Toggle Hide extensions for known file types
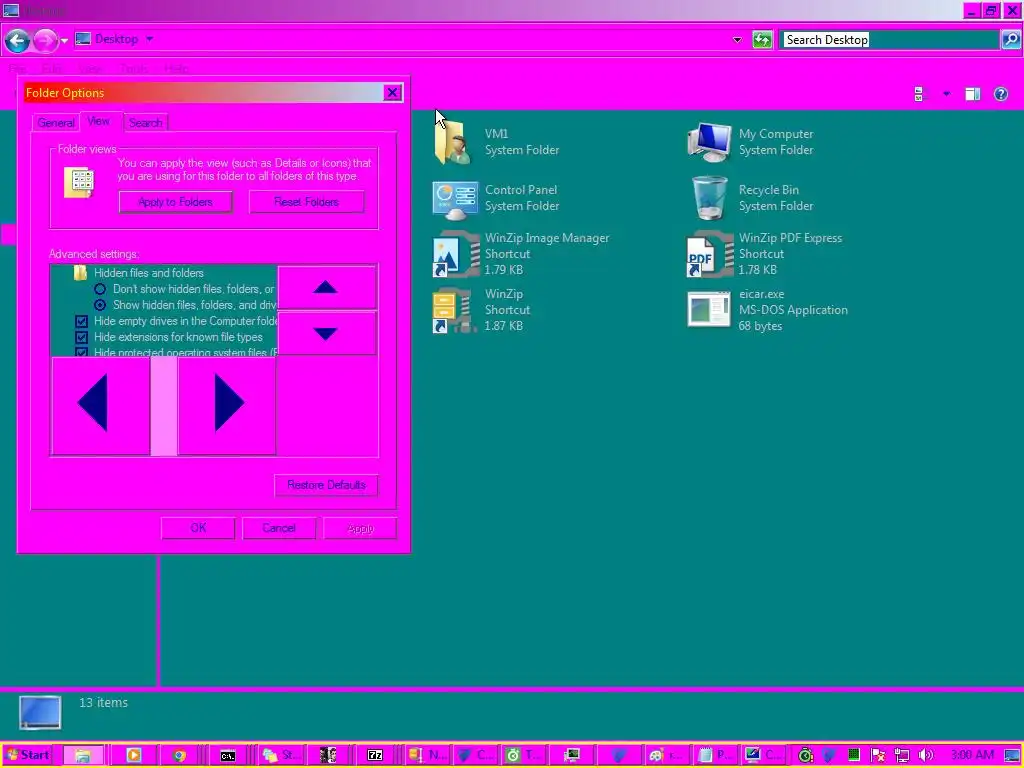The height and width of the screenshot is (768, 1024). click(x=82, y=337)
